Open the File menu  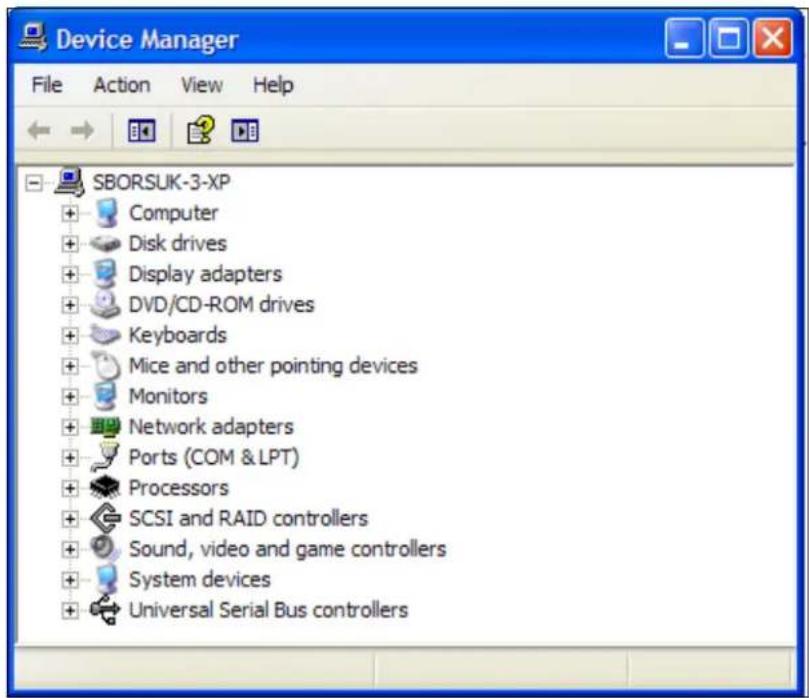(x=47, y=85)
